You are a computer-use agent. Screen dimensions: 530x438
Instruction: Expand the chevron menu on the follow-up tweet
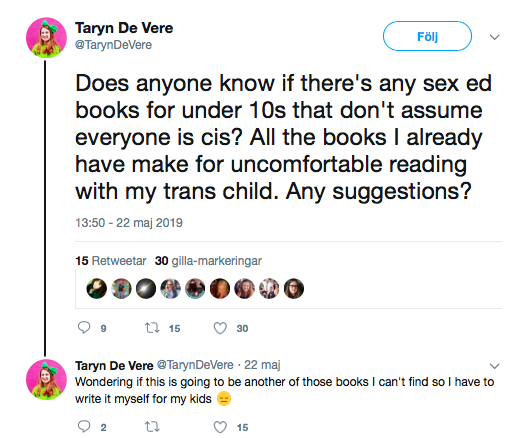pos(495,366)
